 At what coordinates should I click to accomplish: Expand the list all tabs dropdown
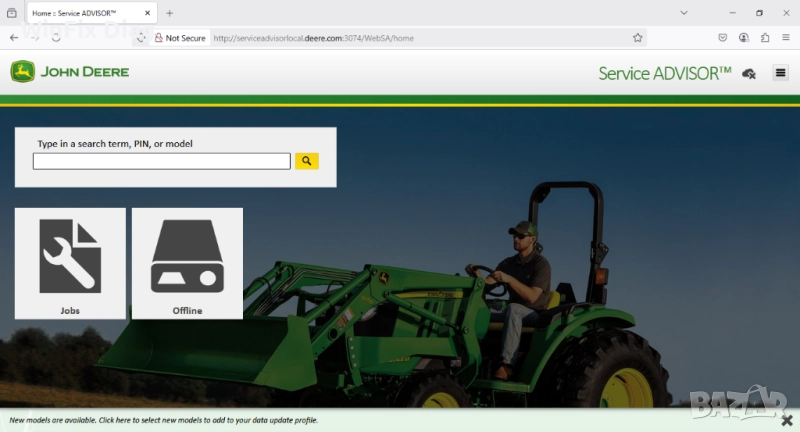(684, 13)
